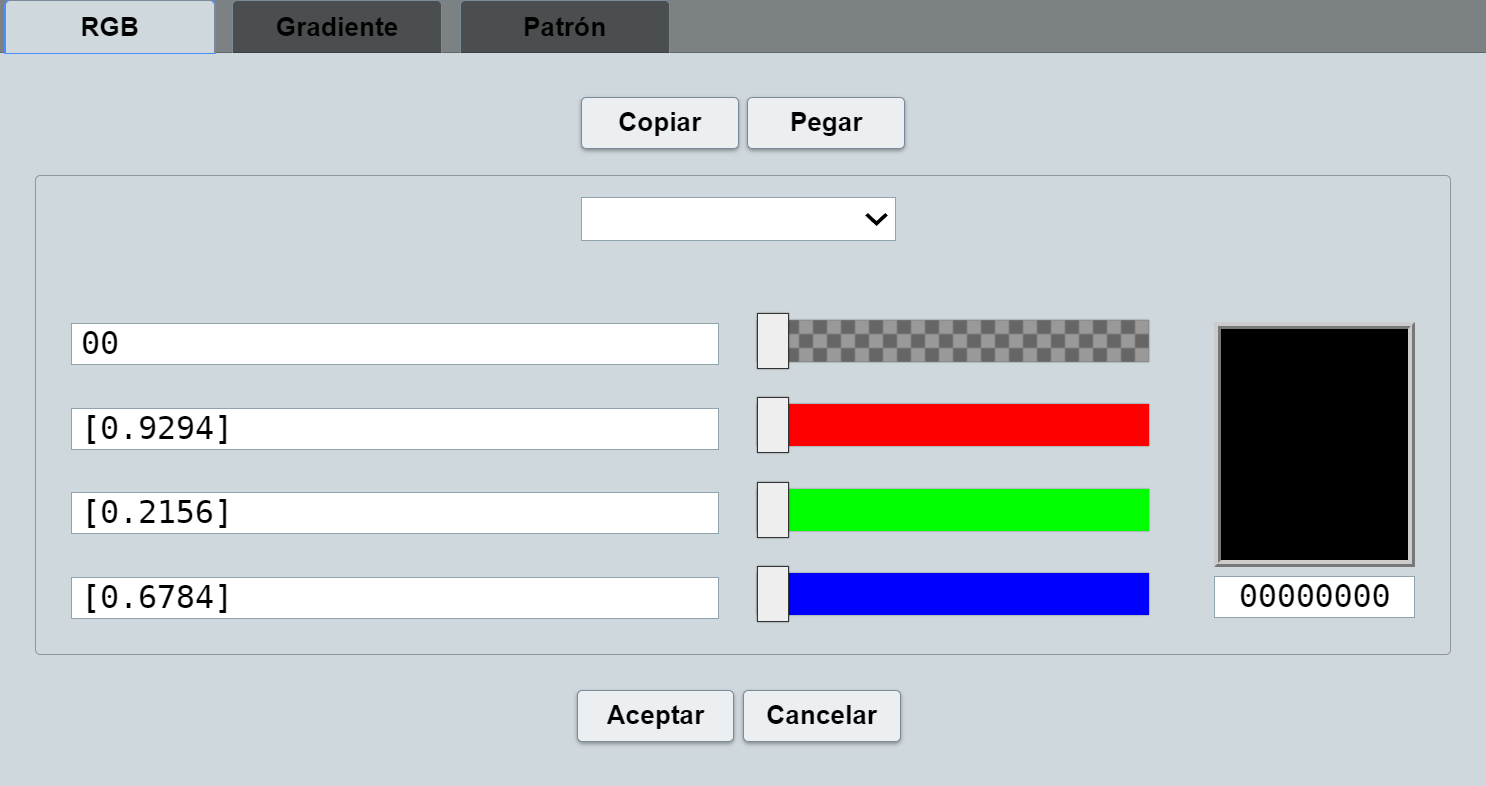Screen dimensions: 1486x786
Task: Click the red value field [0.9294]
Action: tap(395, 428)
